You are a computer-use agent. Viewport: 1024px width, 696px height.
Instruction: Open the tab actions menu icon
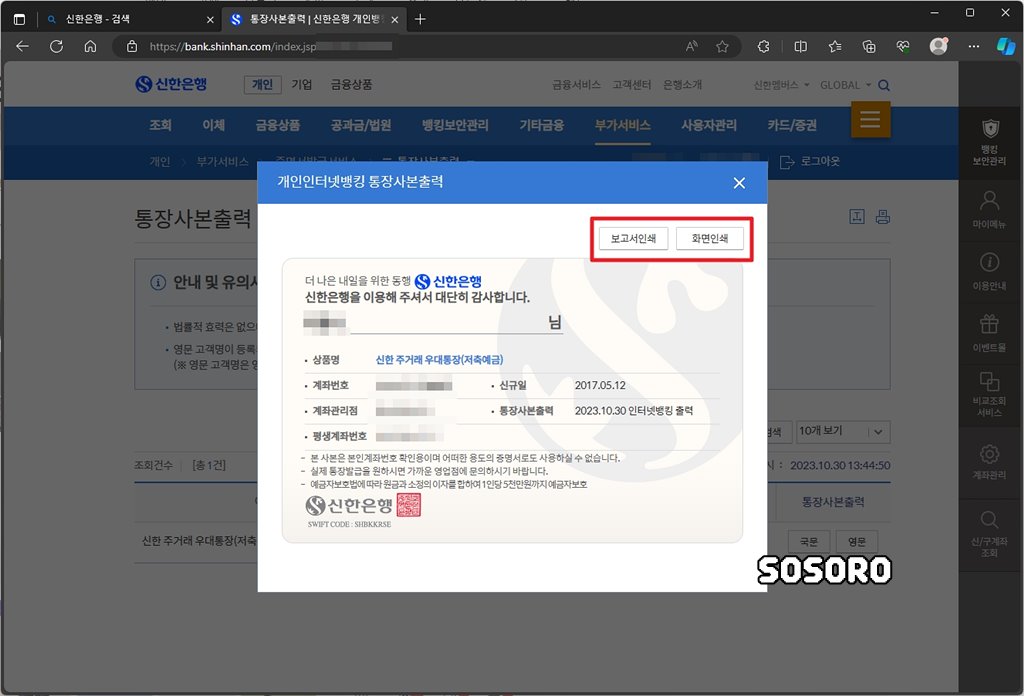point(20,19)
